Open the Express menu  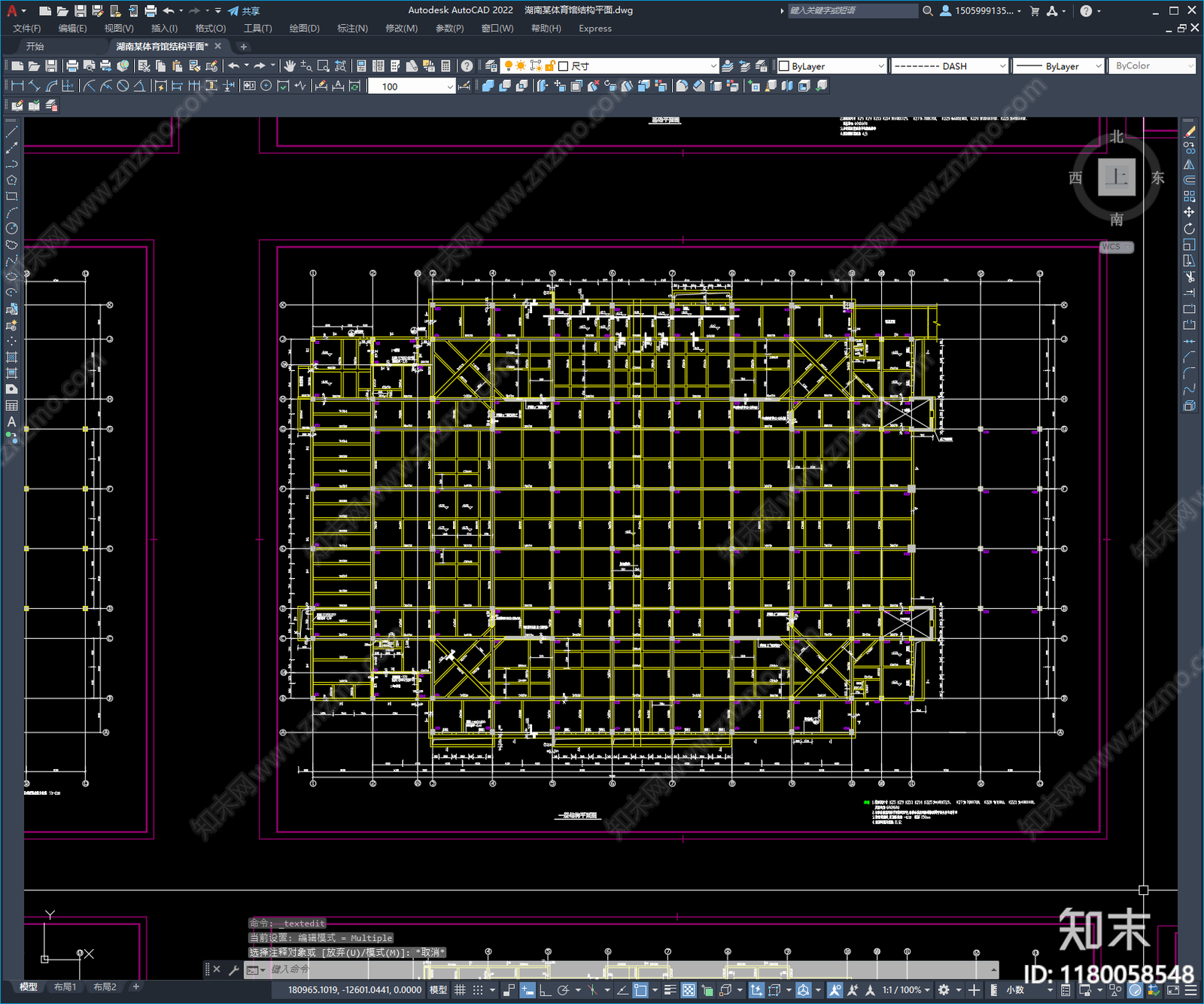595,28
